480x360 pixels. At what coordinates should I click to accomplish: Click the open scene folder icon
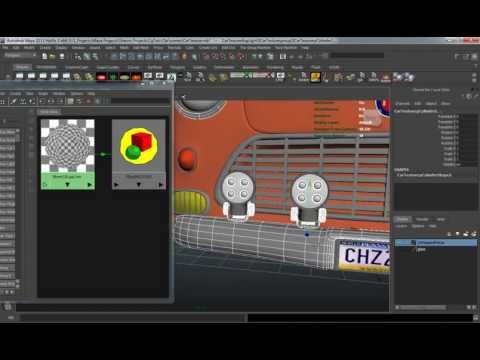tap(52, 56)
